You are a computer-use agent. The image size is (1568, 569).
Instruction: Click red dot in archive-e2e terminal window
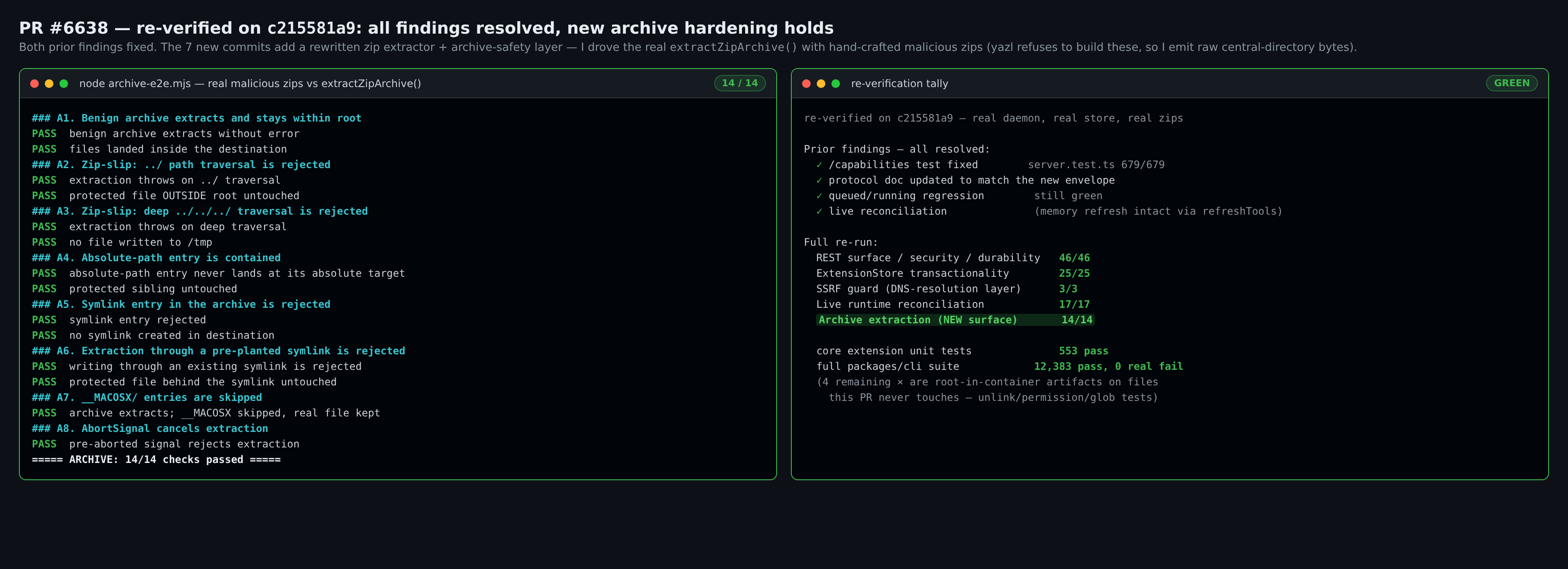coord(35,84)
